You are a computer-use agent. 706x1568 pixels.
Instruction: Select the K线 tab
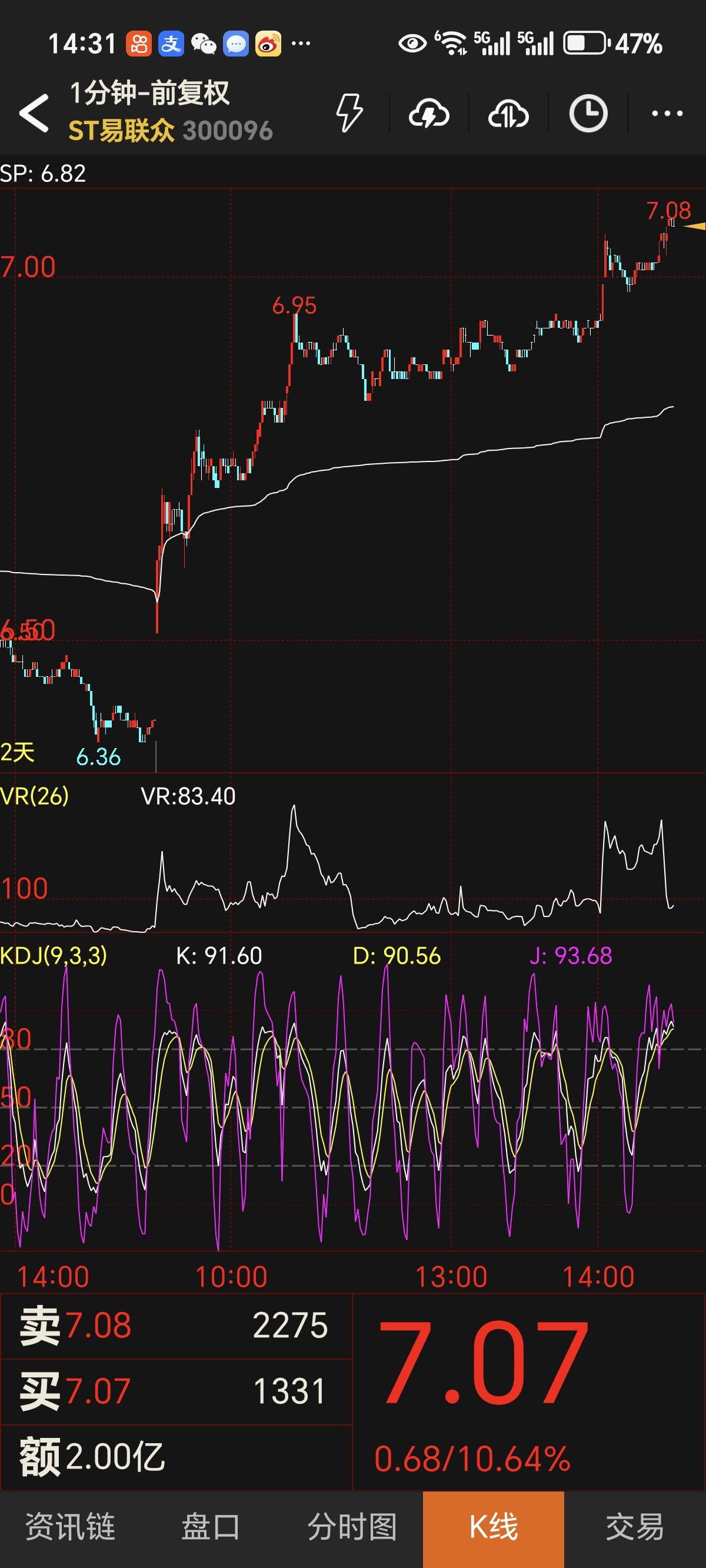point(494,1529)
